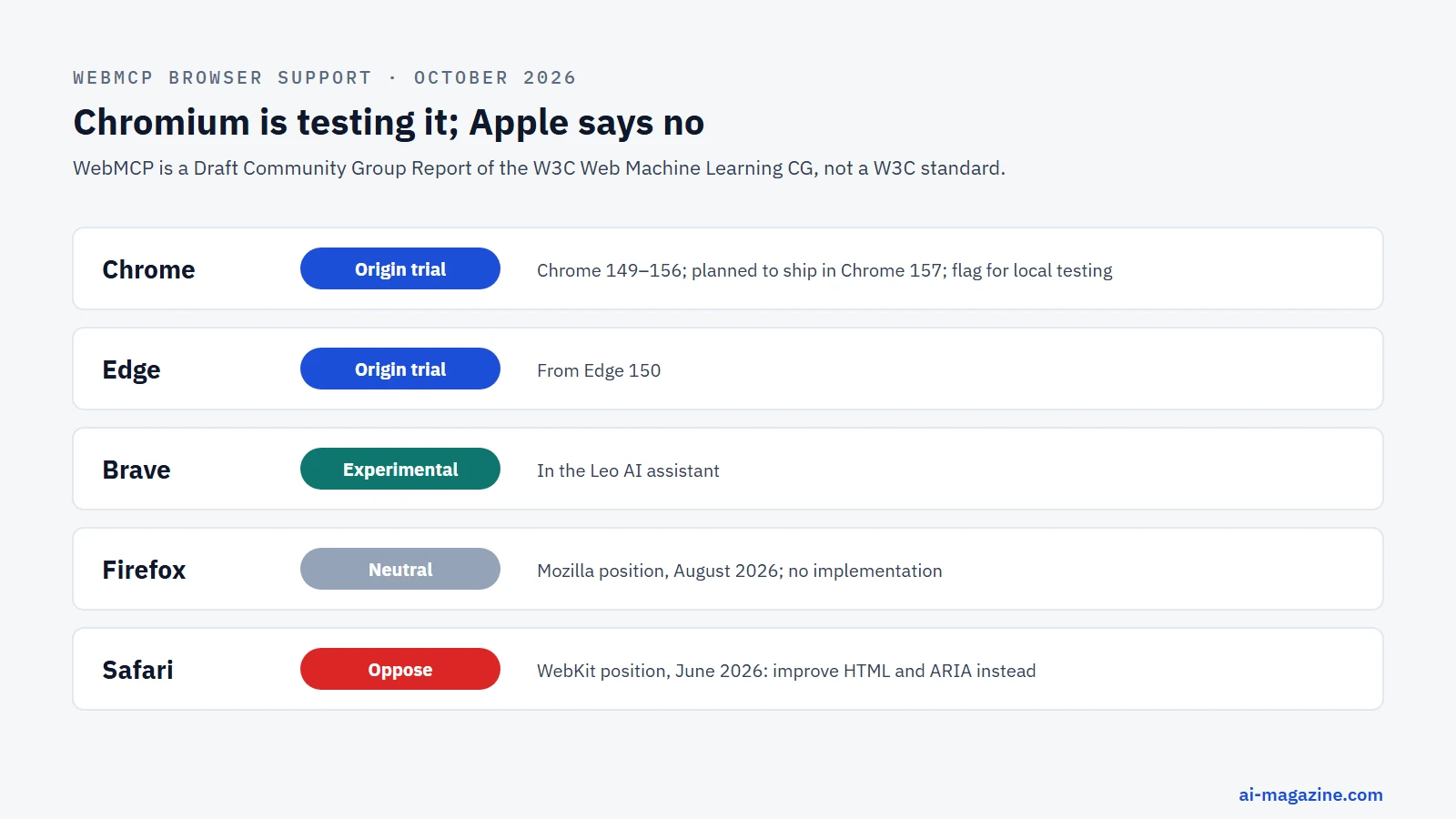Click the text "From Edge 150"

[599, 370]
